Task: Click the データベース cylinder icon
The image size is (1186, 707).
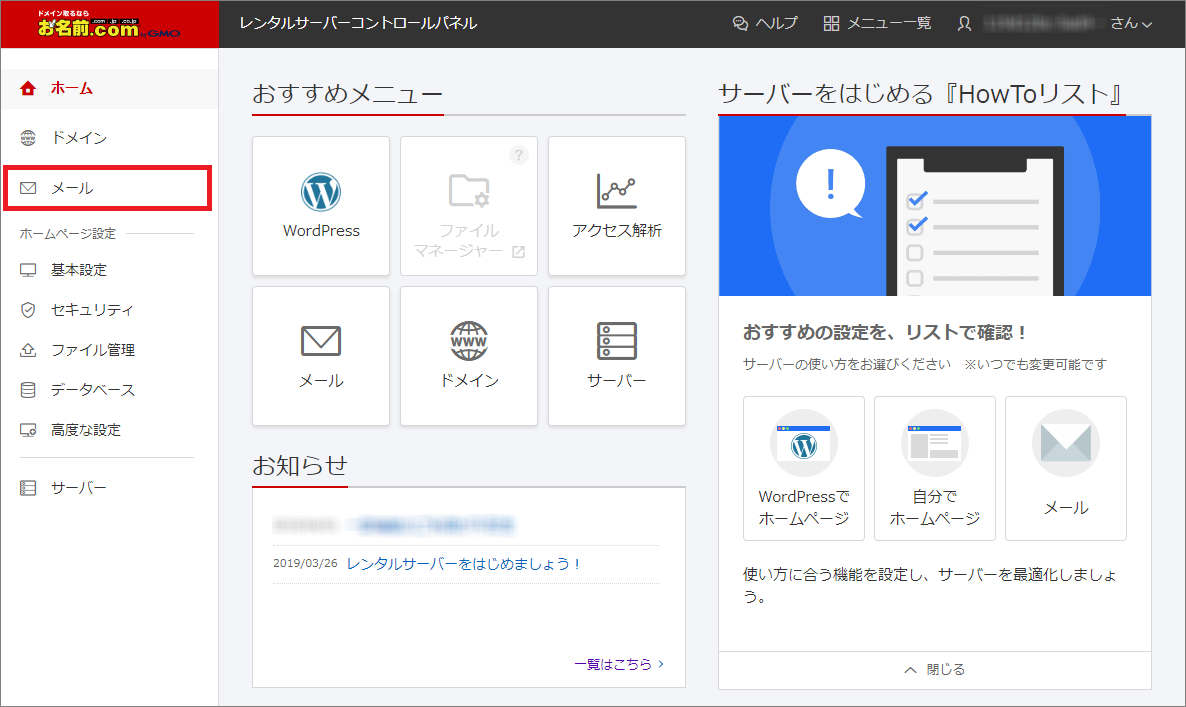Action: point(28,390)
